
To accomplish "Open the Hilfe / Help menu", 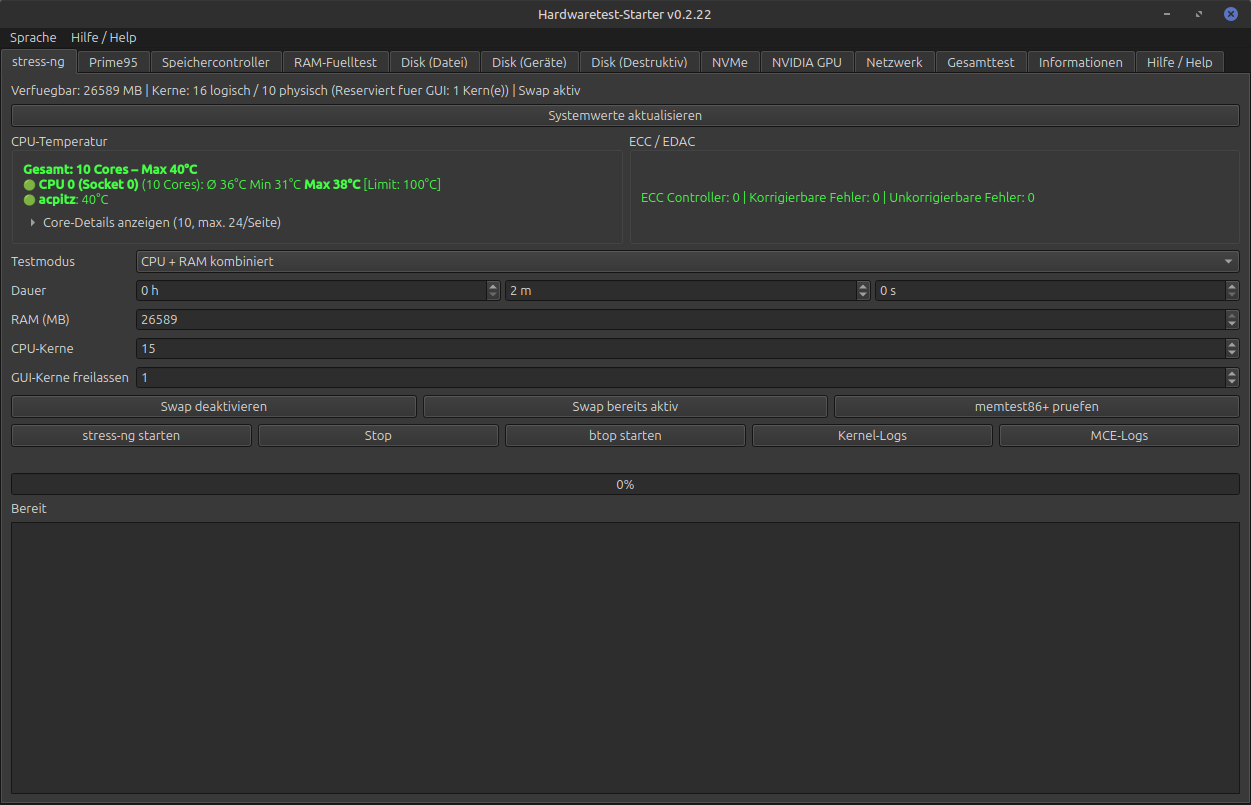I will 104,37.
